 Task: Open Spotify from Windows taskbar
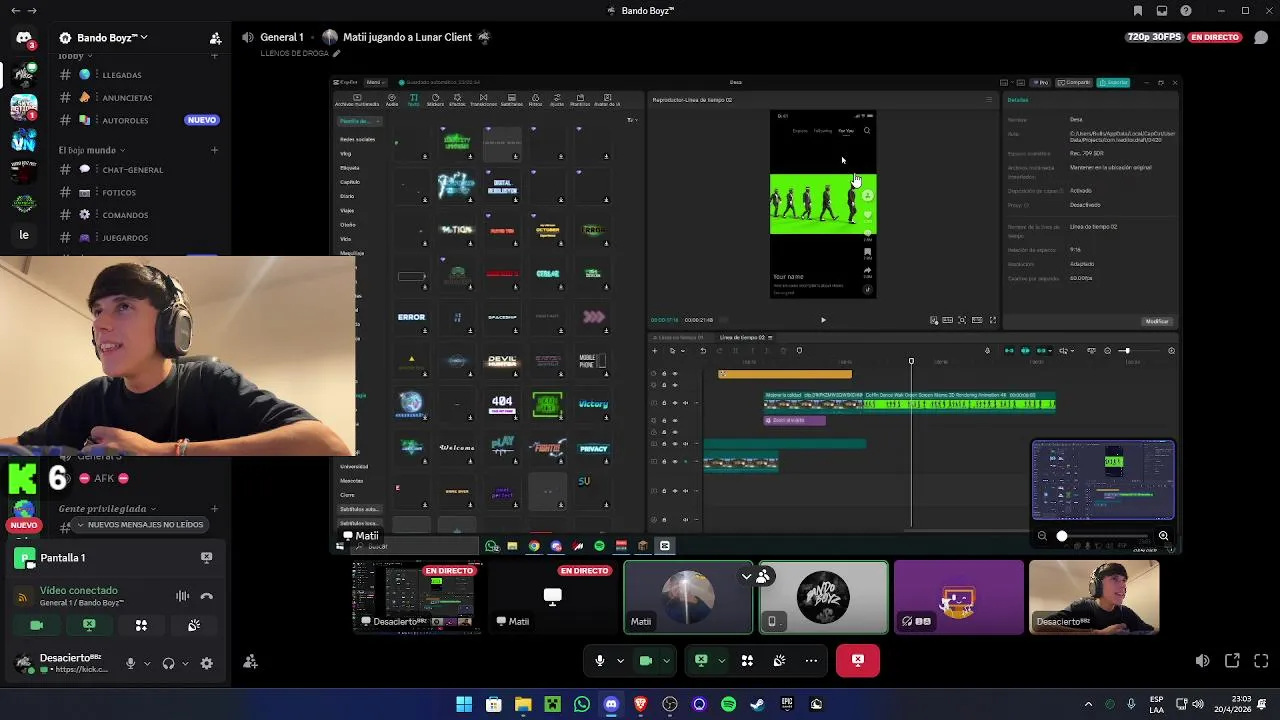(x=728, y=704)
